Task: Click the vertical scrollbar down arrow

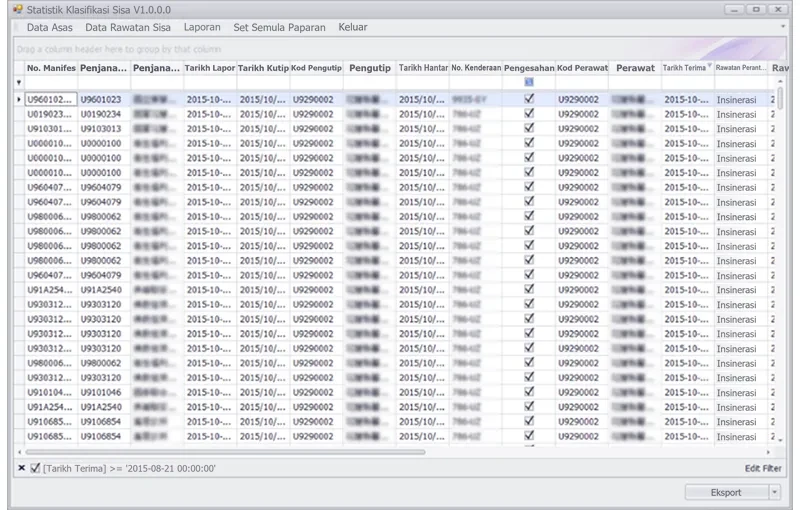Action: pos(780,440)
